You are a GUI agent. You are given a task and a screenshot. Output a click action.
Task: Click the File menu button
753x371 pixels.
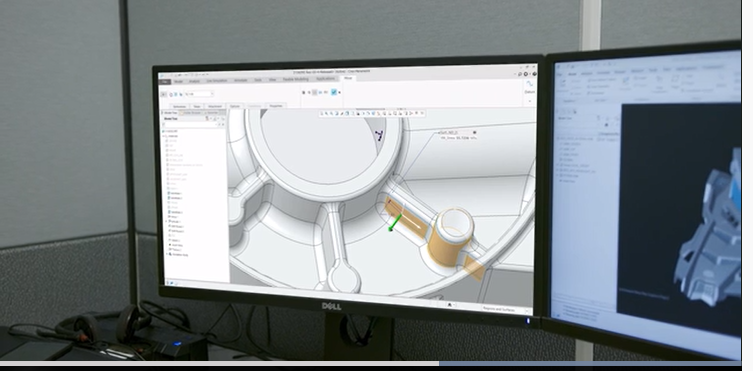point(165,82)
